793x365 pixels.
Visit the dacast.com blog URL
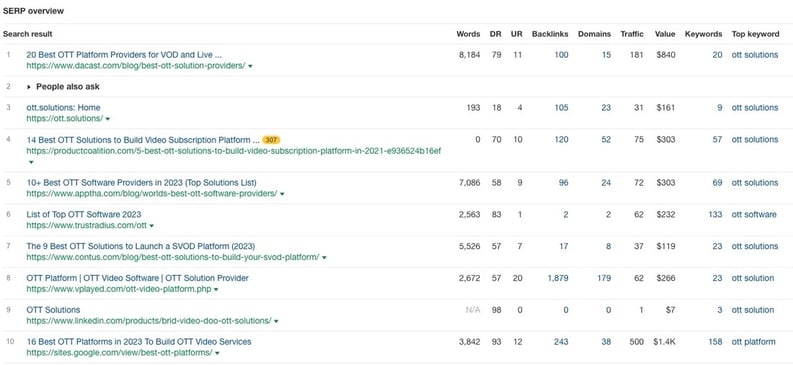136,66
